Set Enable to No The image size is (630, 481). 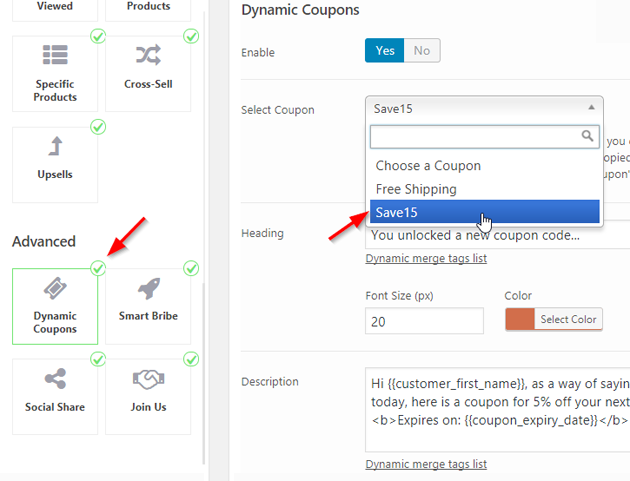pyautogui.click(x=422, y=51)
